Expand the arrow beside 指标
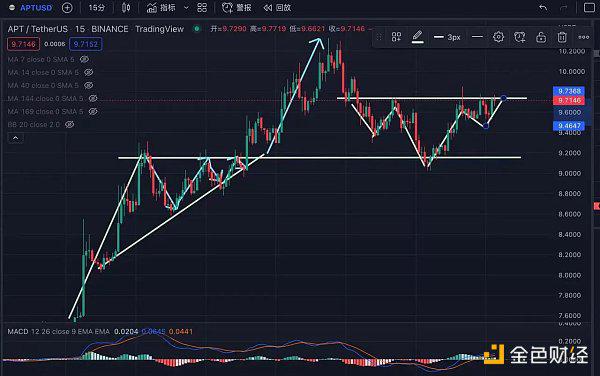The image size is (600, 376). tap(186, 8)
